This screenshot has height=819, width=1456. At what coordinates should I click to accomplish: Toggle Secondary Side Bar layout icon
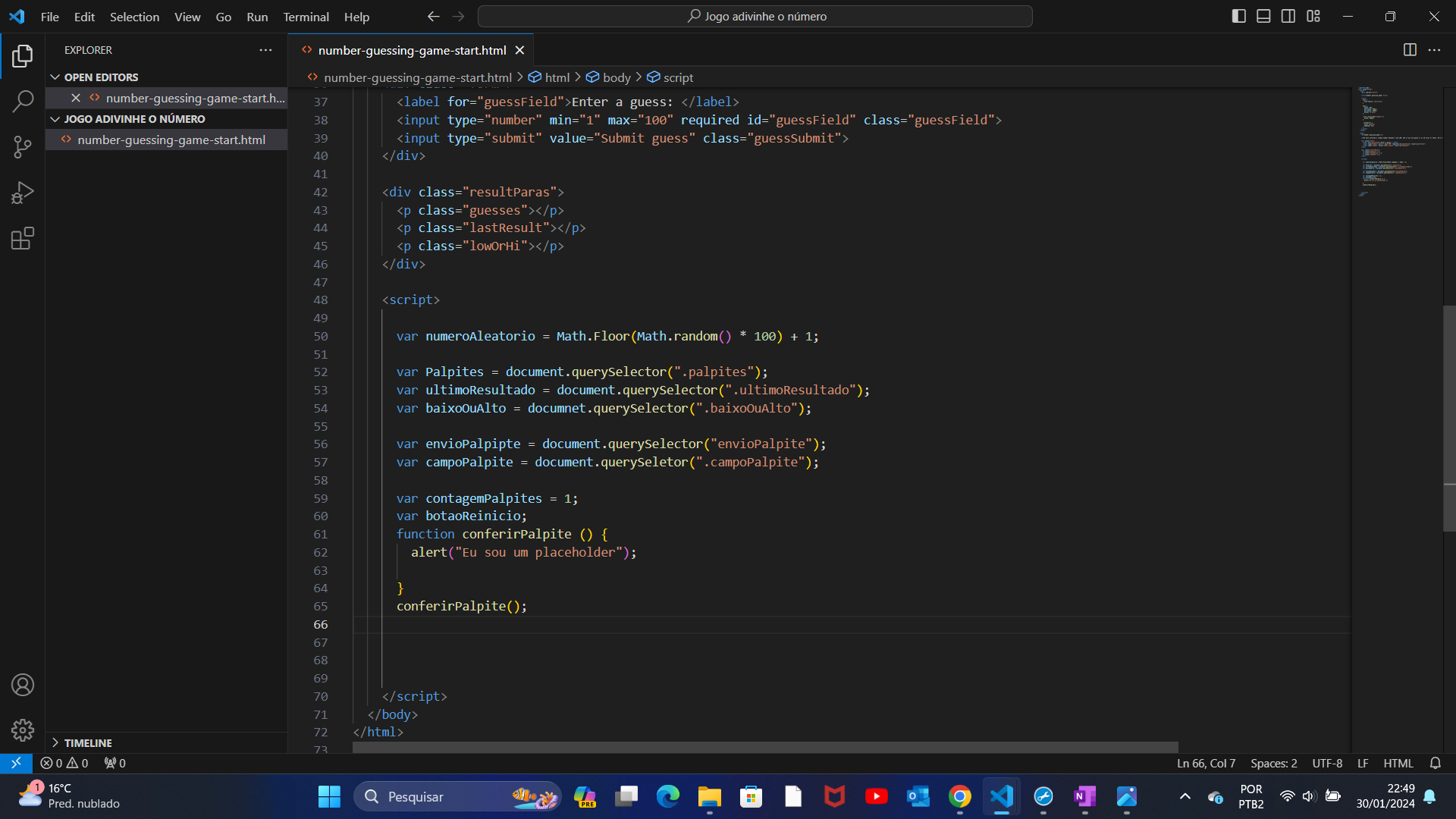[x=1288, y=16]
